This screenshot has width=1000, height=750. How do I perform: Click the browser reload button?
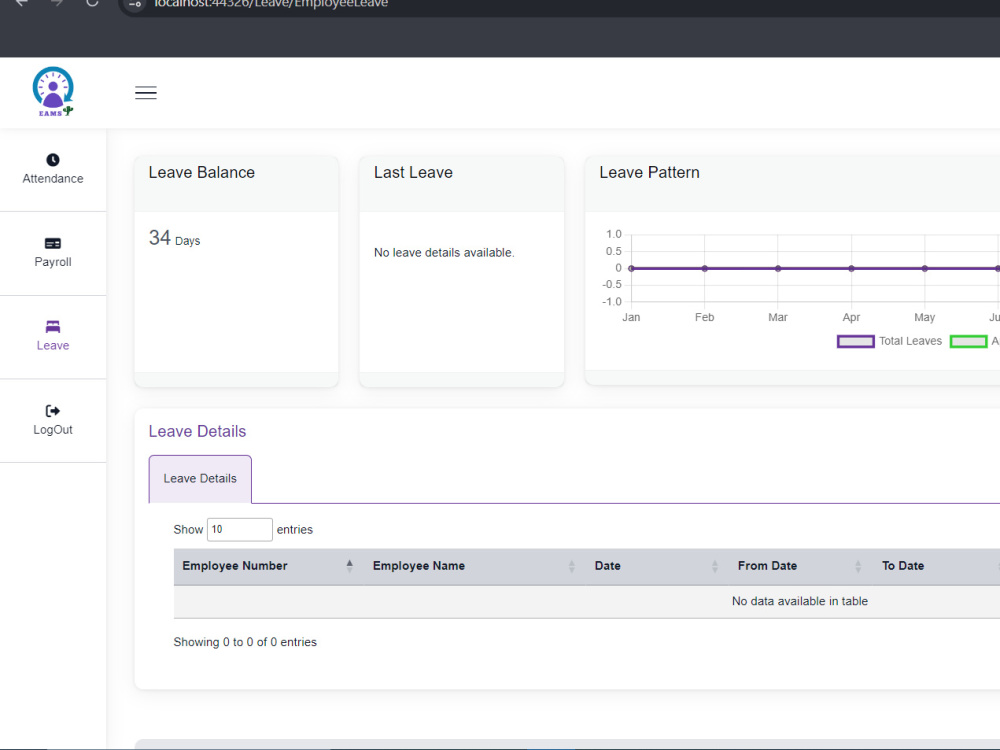[x=92, y=3]
